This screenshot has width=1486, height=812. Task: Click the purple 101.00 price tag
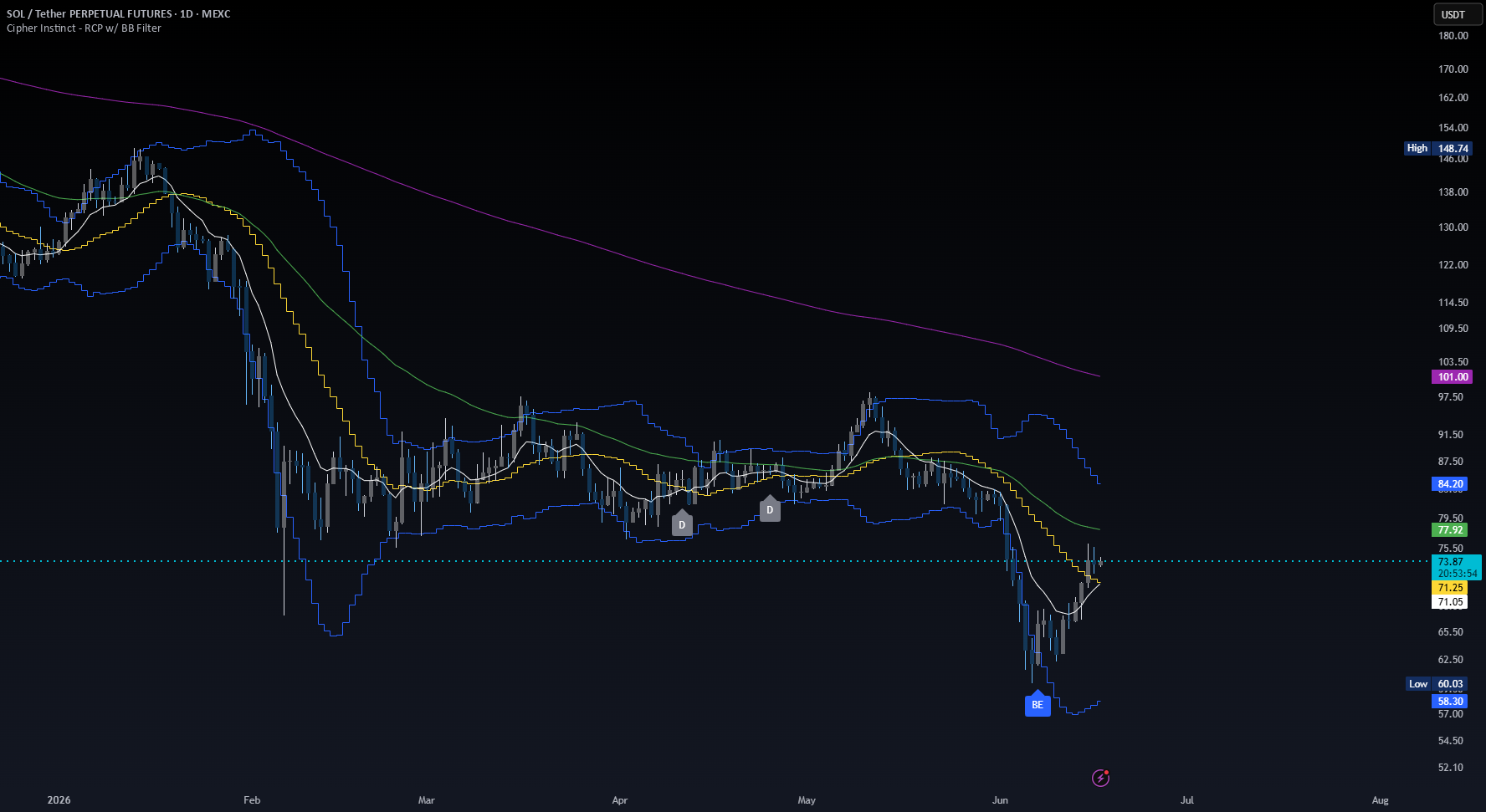1452,377
